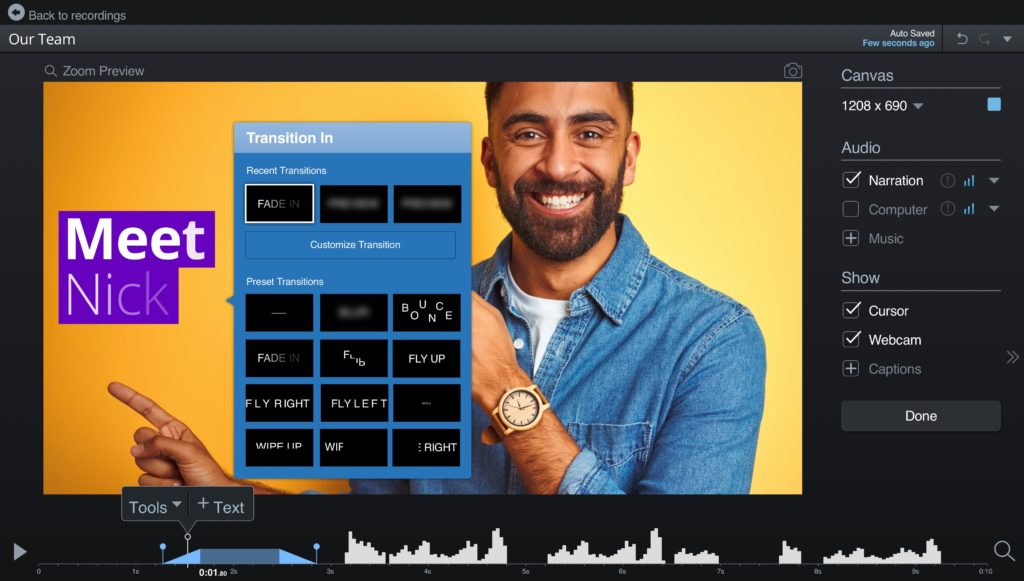
Task: Disable the Narration audio checkbox
Action: (853, 180)
